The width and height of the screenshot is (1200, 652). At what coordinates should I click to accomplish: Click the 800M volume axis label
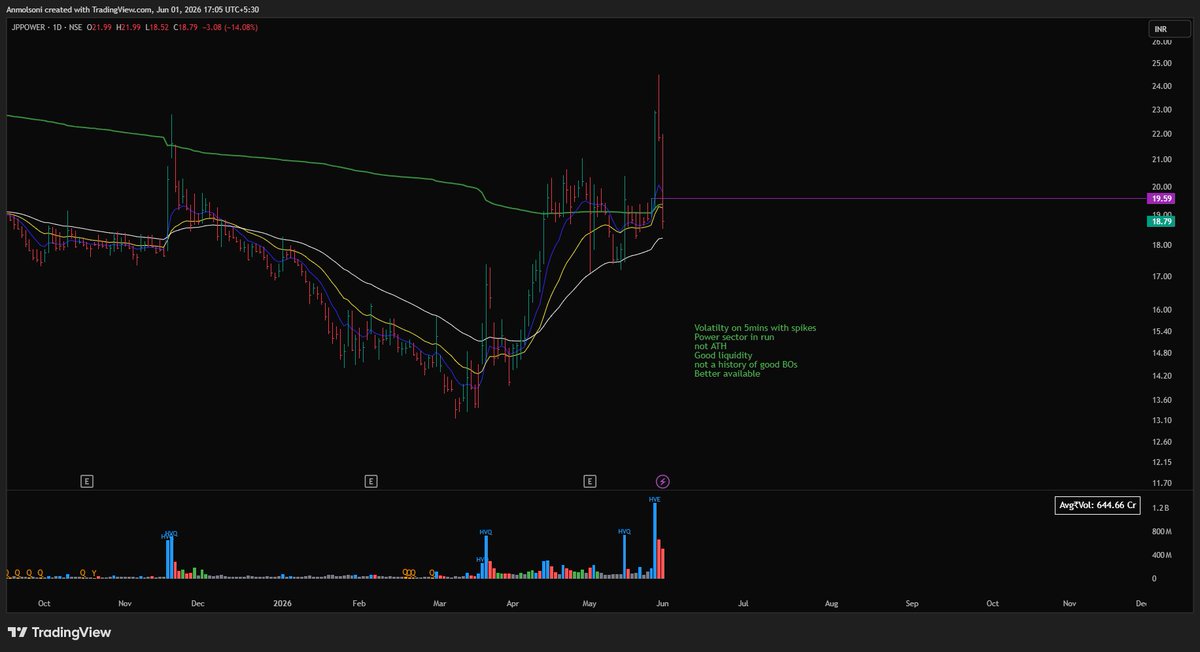[1162, 532]
